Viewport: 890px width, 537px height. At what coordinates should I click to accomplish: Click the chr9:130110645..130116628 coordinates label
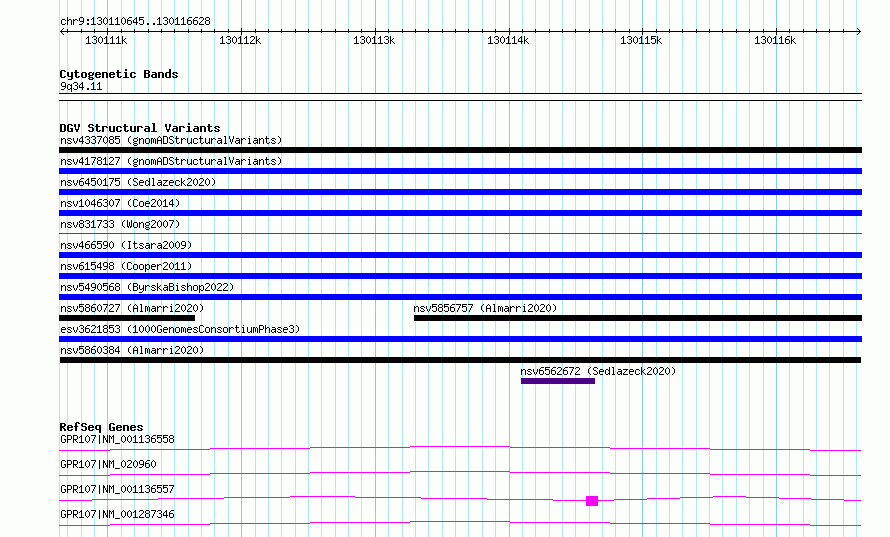pyautogui.click(x=135, y=21)
